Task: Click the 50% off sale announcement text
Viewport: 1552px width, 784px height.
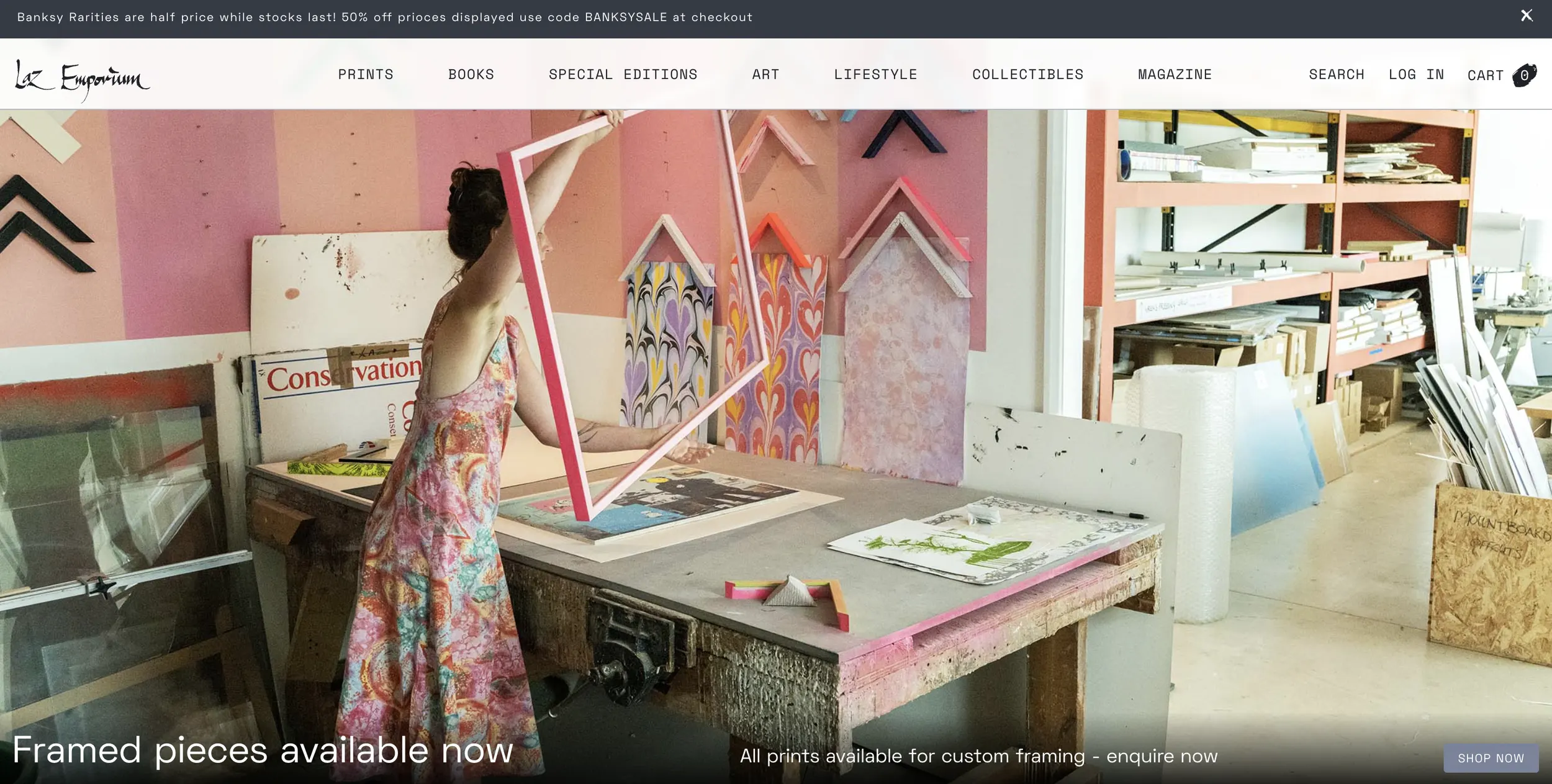Action: click(385, 17)
